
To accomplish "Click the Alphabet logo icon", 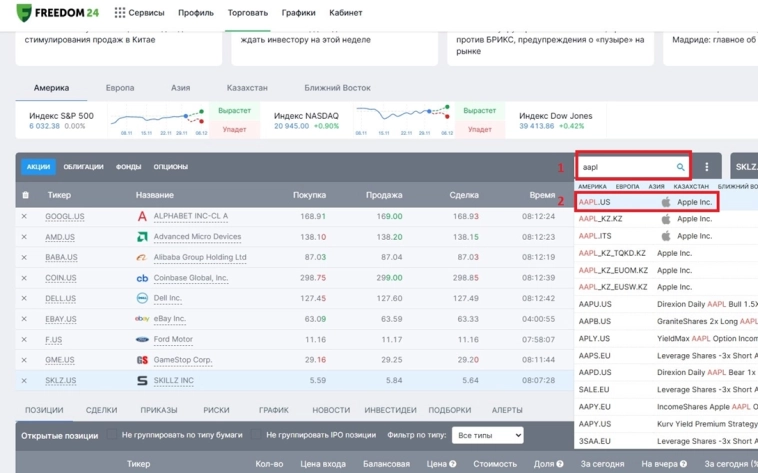I will coord(142,216).
